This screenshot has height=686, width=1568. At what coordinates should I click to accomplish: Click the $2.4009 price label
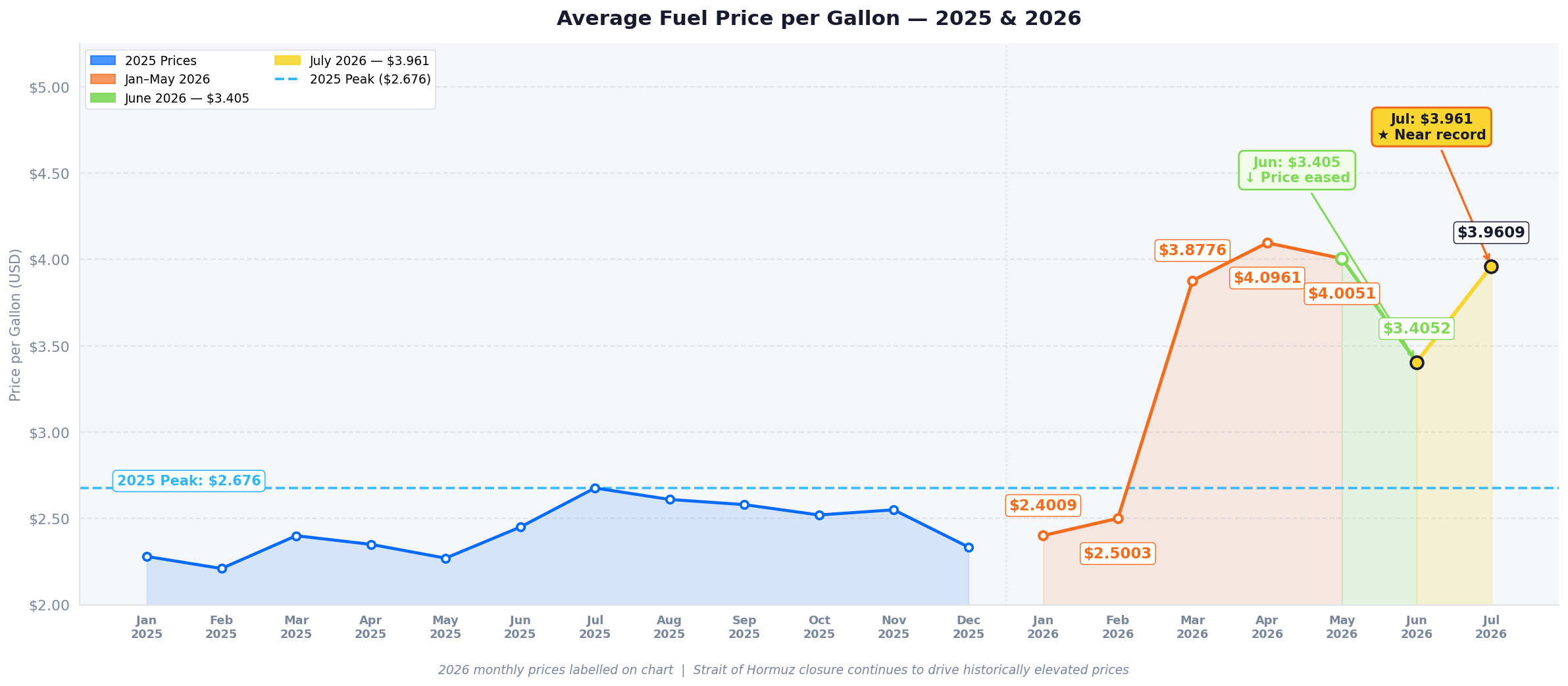1043,506
